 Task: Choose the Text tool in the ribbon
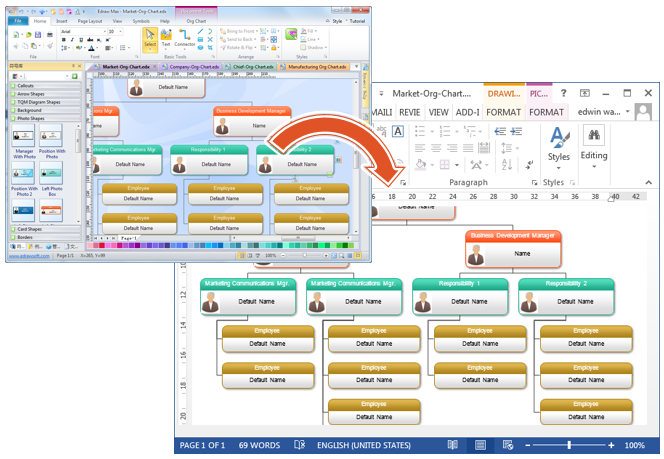(x=166, y=38)
